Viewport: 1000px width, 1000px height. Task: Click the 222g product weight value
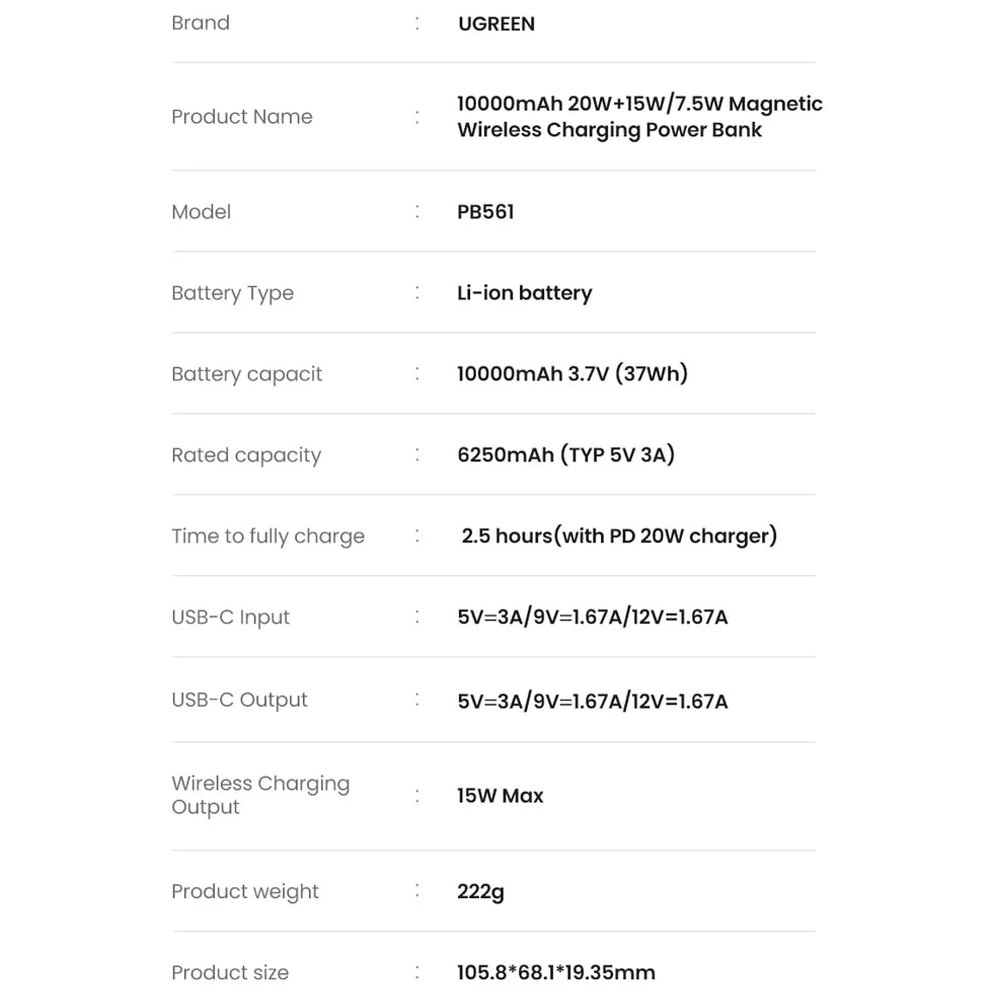[x=480, y=892]
